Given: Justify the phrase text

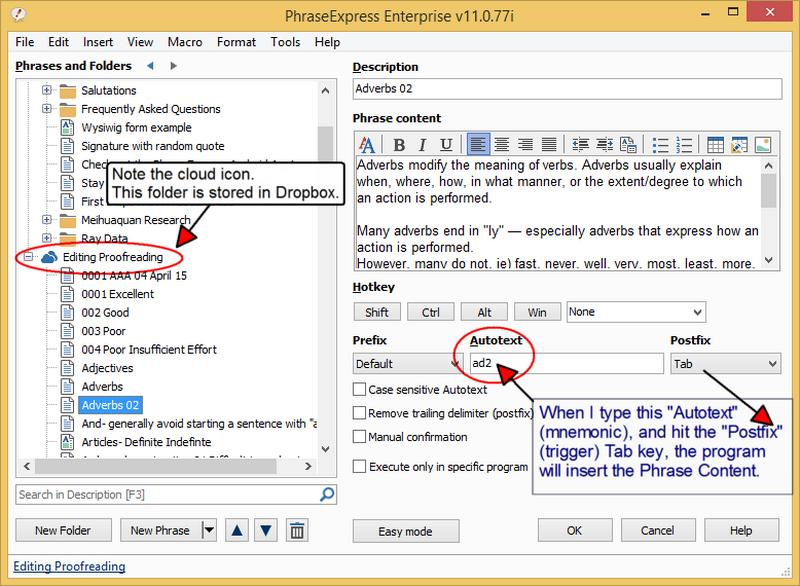Looking at the screenshot, I should [549, 145].
